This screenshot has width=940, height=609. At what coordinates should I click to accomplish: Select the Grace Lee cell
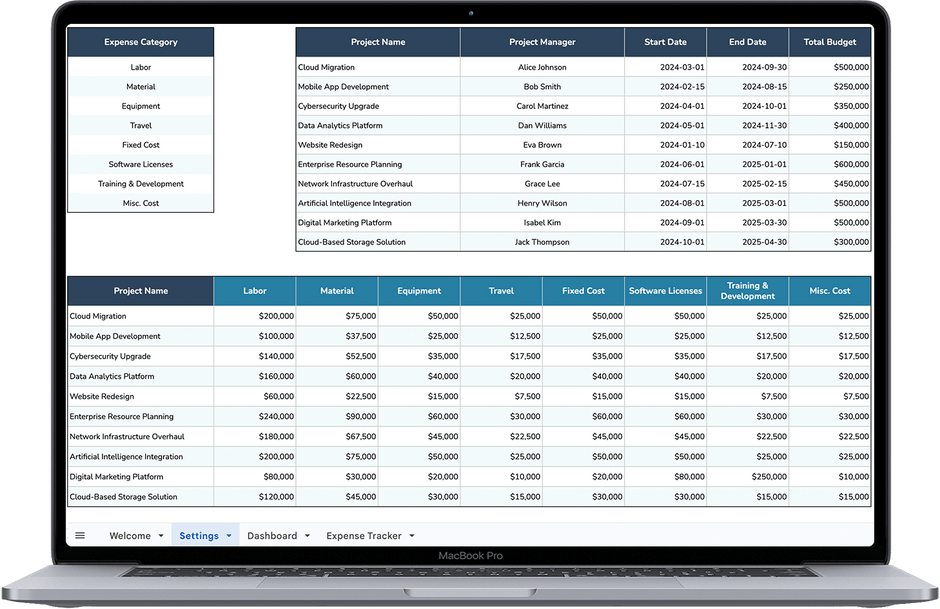(x=543, y=183)
